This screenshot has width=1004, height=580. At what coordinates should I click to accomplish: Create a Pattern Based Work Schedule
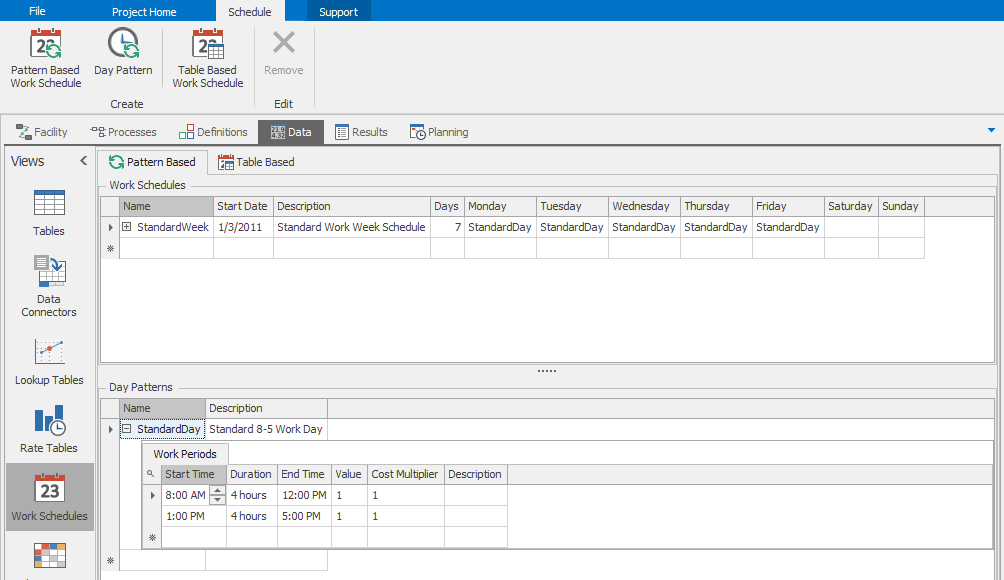[45, 58]
